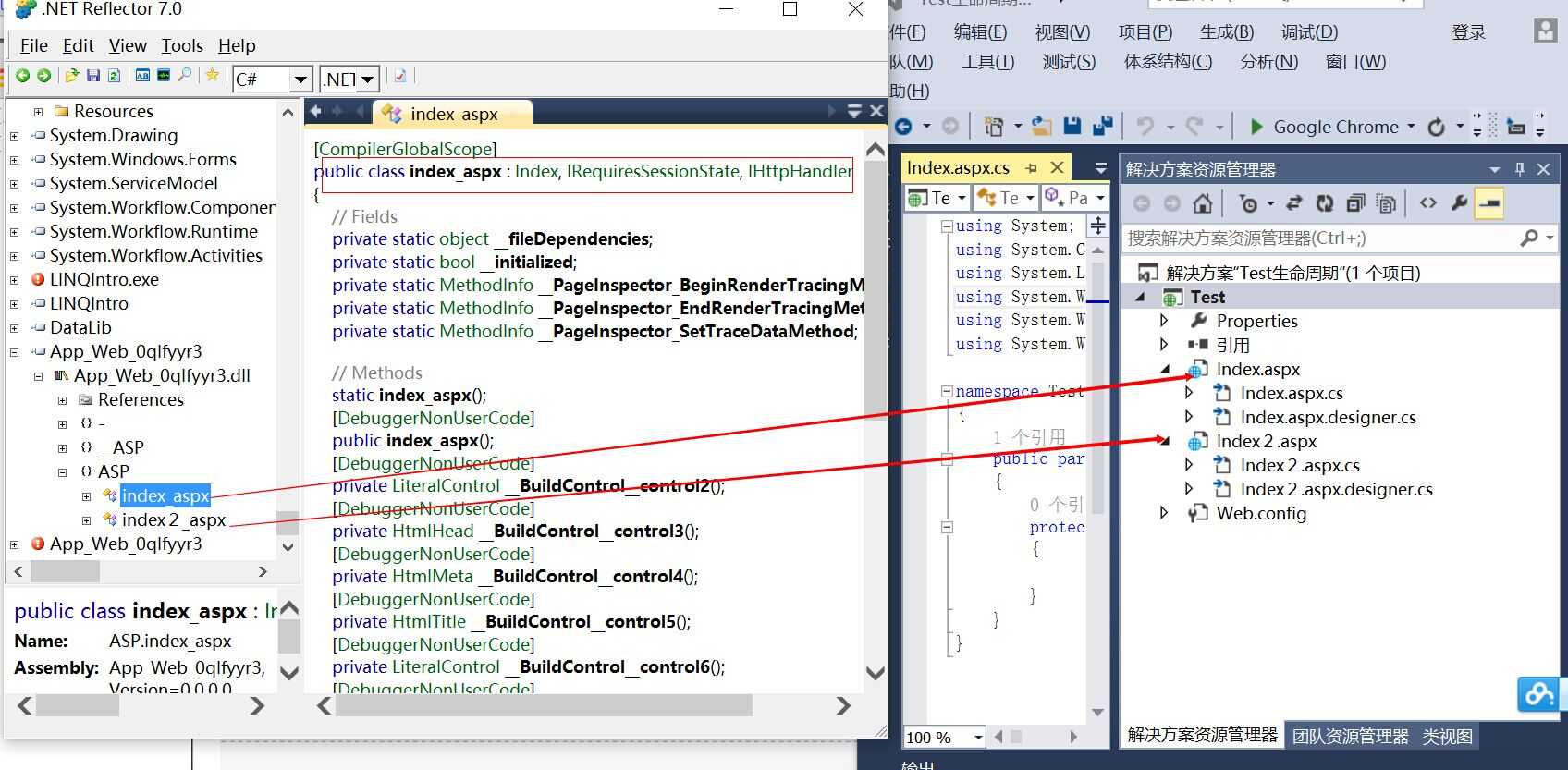Click the Refresh icon in Reflector toolbar
The width and height of the screenshot is (1568, 770).
click(x=114, y=76)
